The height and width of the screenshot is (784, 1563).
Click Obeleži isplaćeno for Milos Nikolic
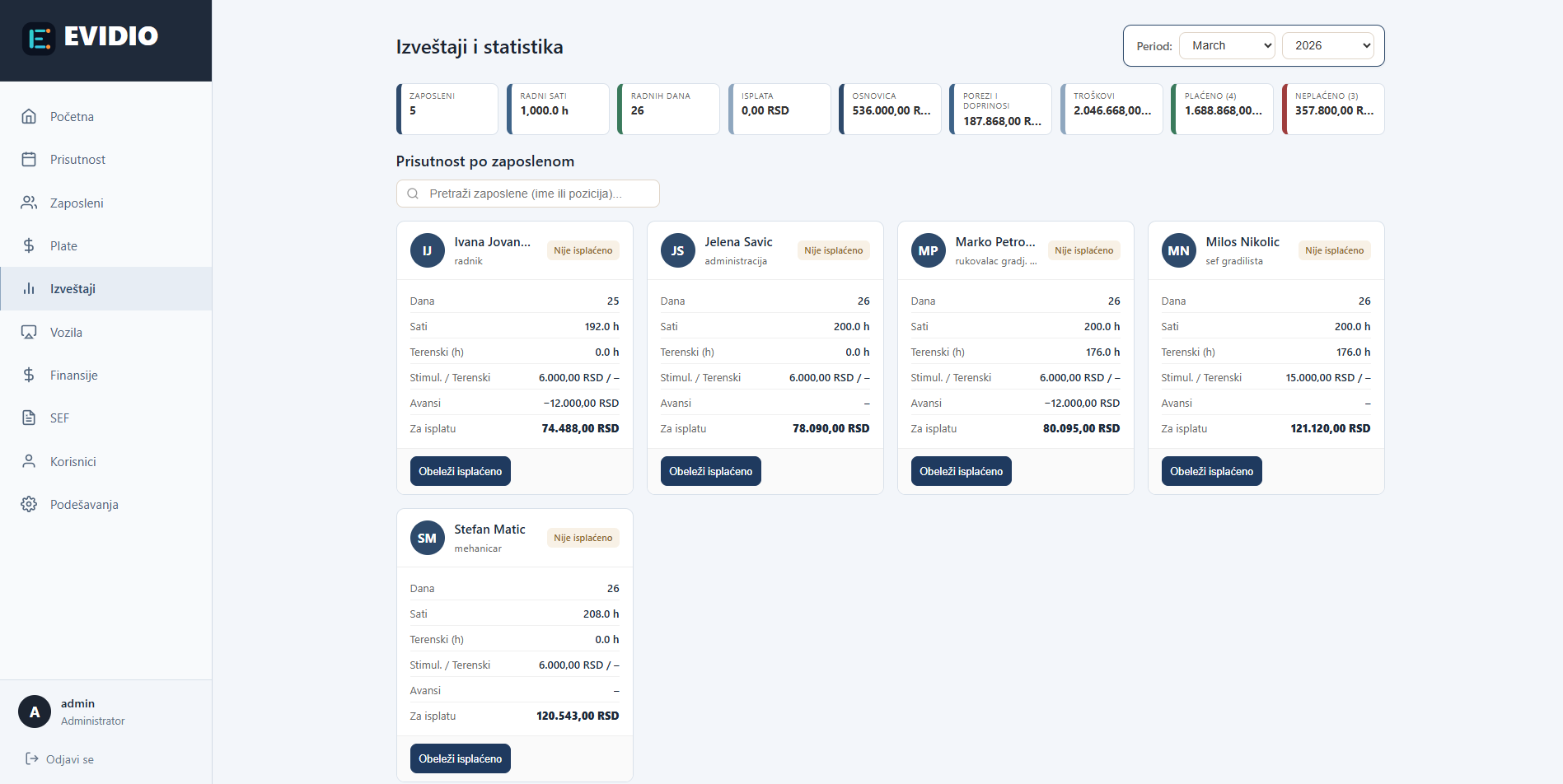1211,470
